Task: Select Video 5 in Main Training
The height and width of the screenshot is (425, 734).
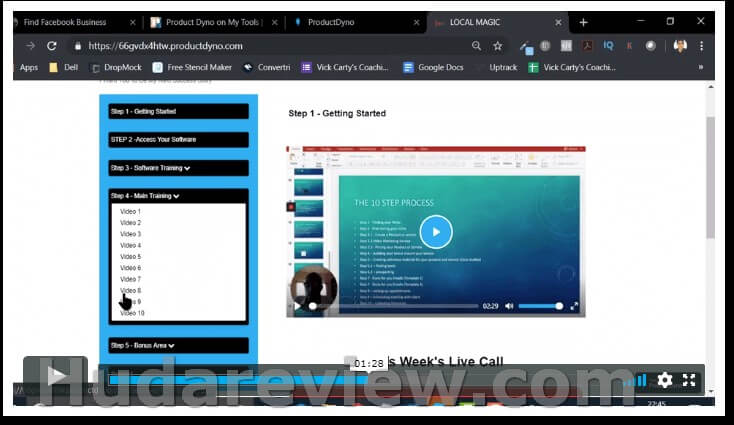Action: coord(130,256)
